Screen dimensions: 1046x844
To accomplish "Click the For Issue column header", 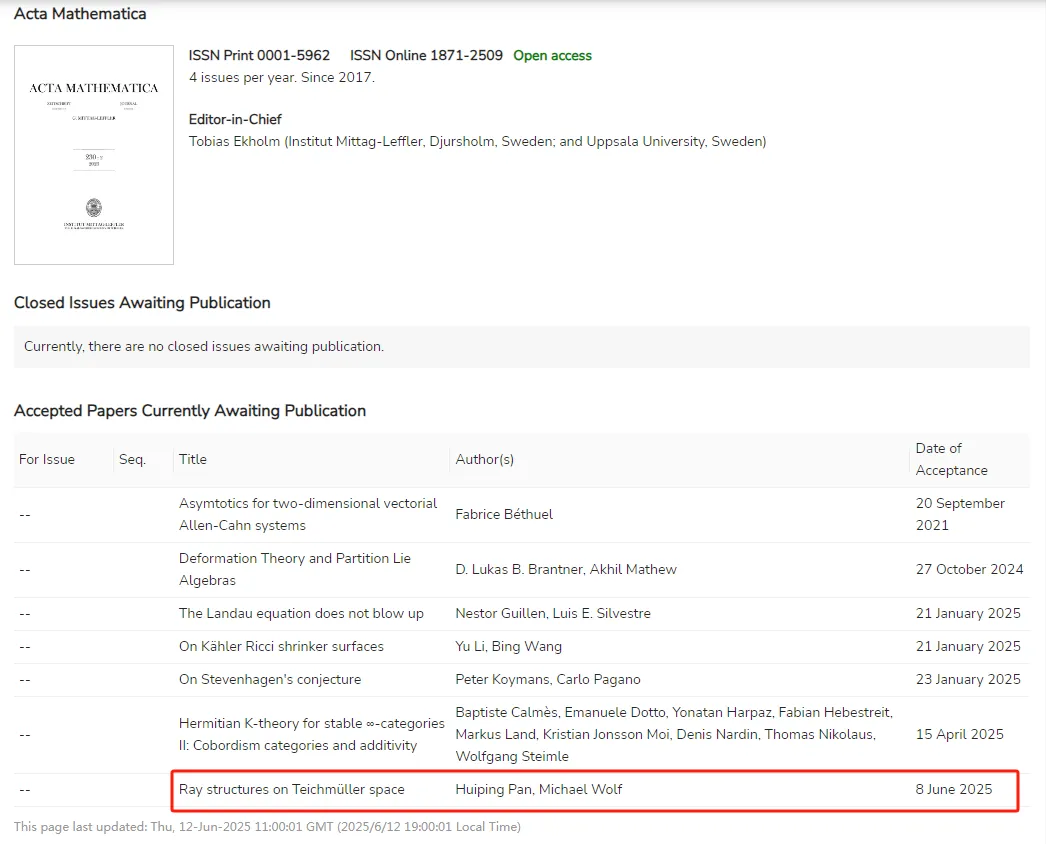I will tap(47, 459).
